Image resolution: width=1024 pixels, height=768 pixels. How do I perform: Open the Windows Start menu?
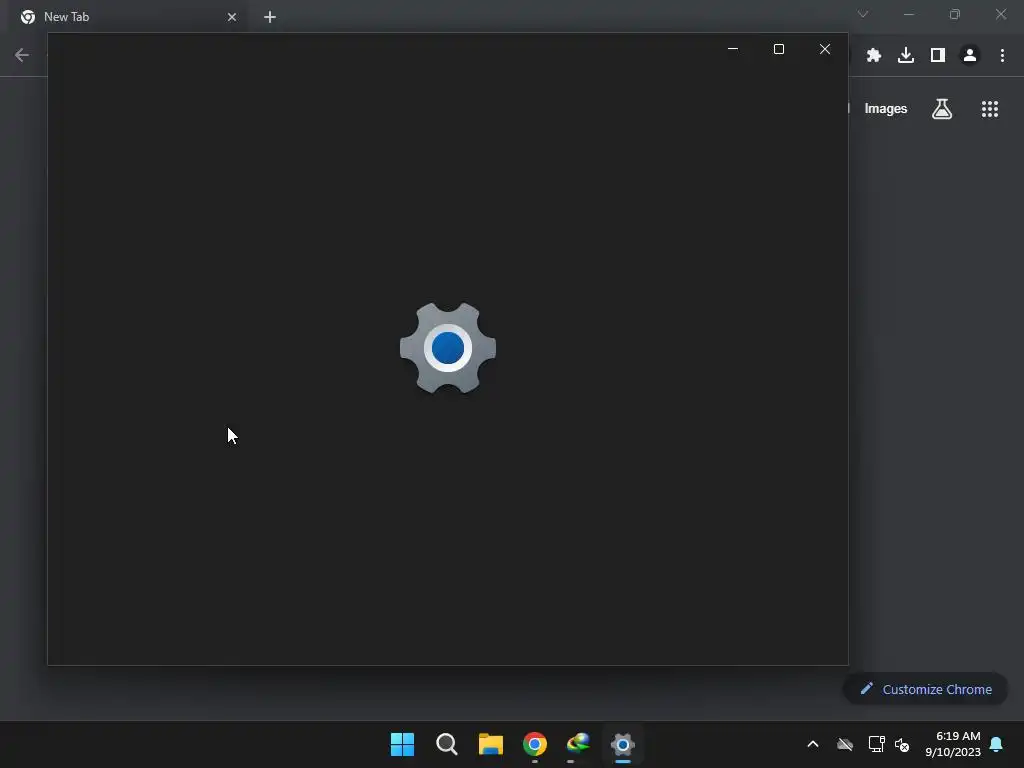(402, 744)
